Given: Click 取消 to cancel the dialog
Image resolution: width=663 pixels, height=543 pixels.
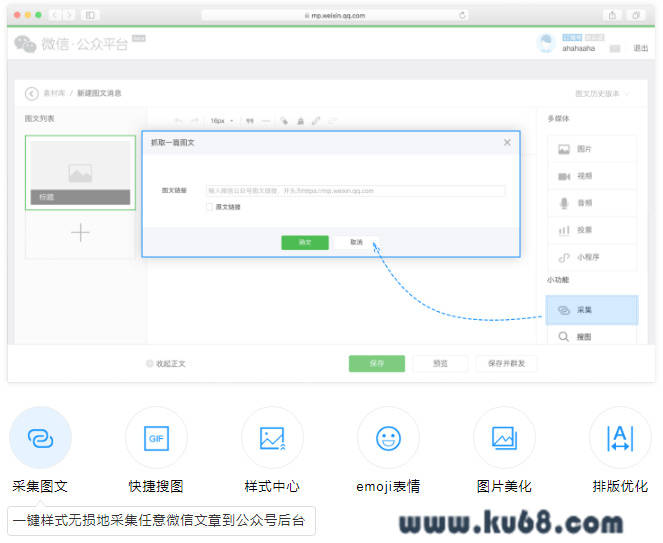Looking at the screenshot, I should [x=356, y=242].
